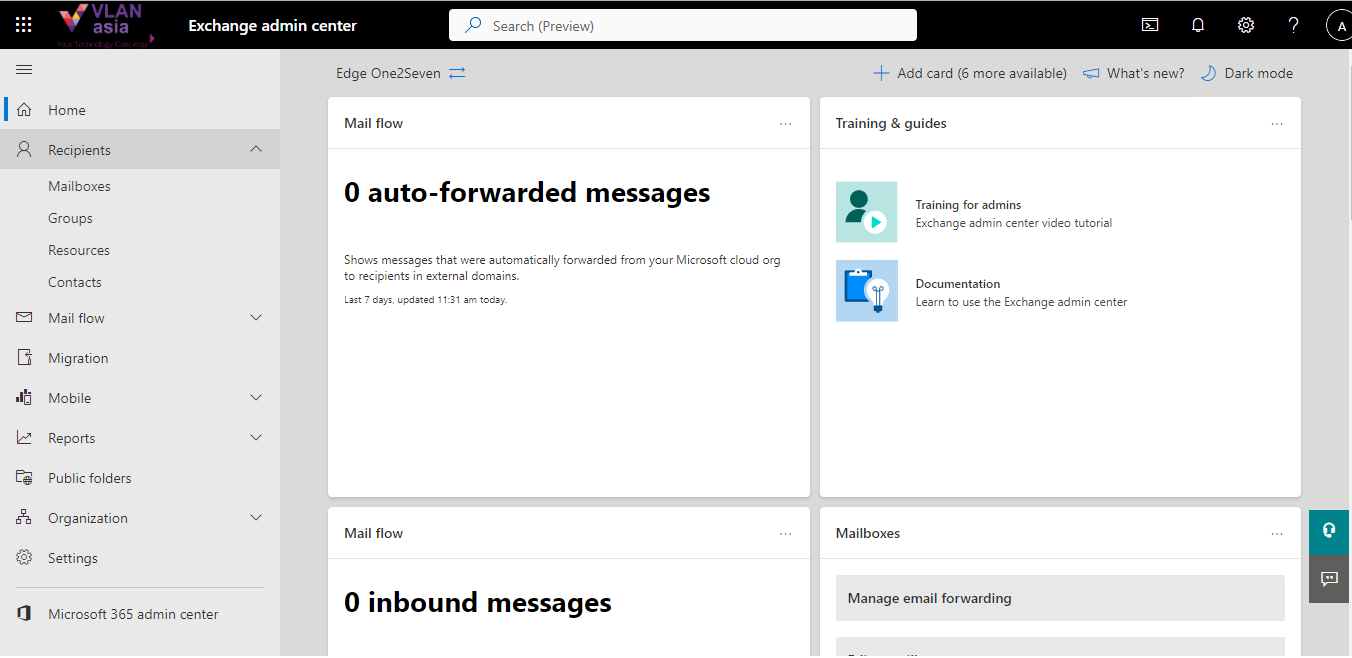1352x658 pixels.
Task: Go to Groups in sidebar
Action: pyautogui.click(x=70, y=218)
